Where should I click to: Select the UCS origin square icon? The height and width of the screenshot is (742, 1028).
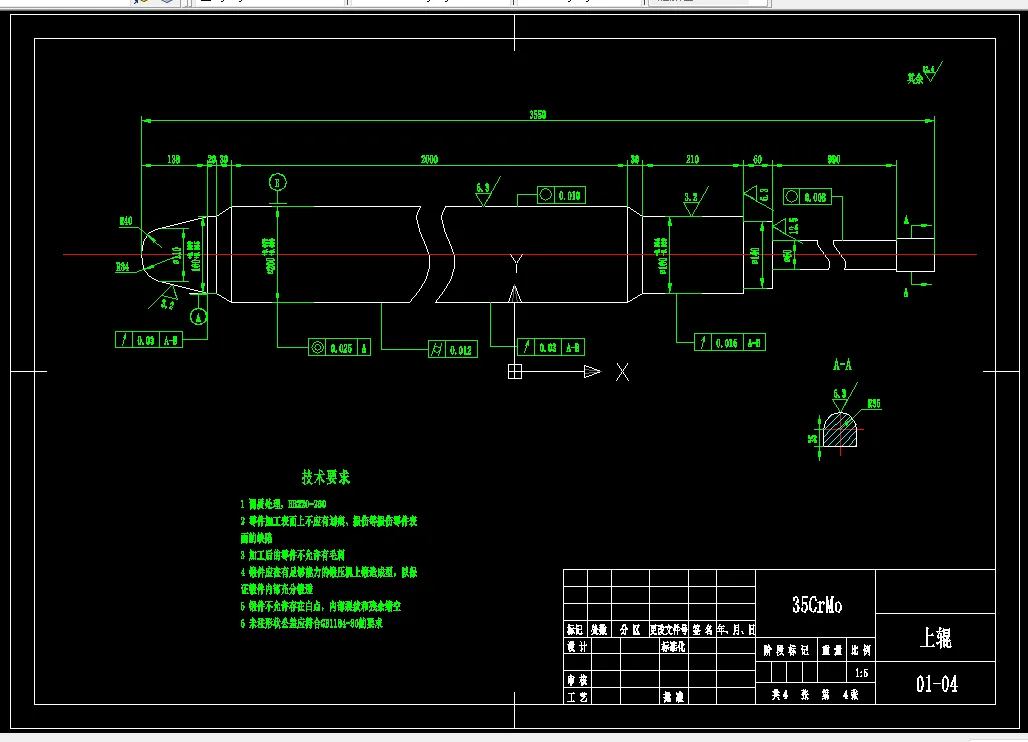coord(515,372)
